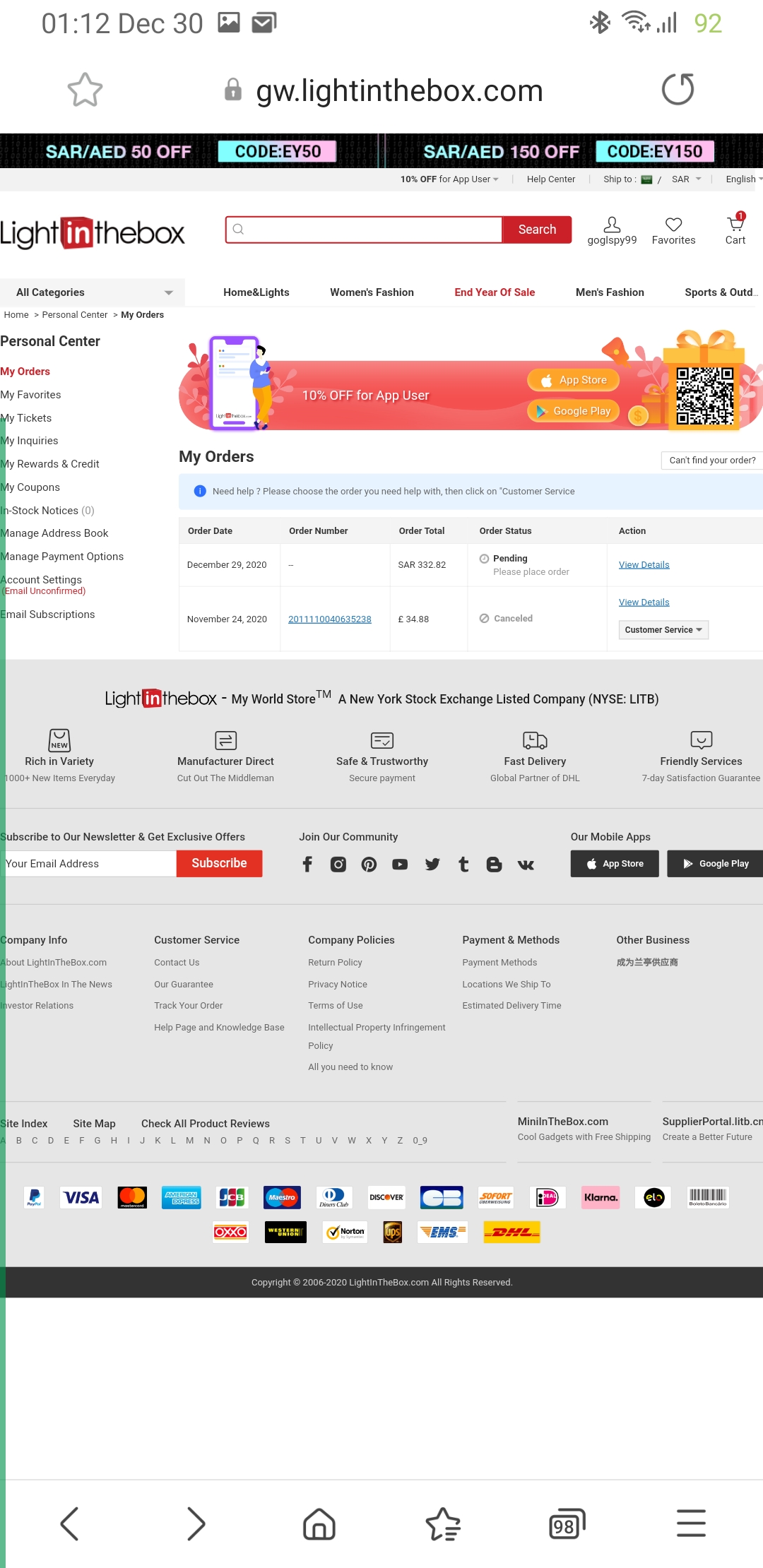Tap the lock icon beside the URL
The height and width of the screenshot is (1568, 763).
click(233, 90)
